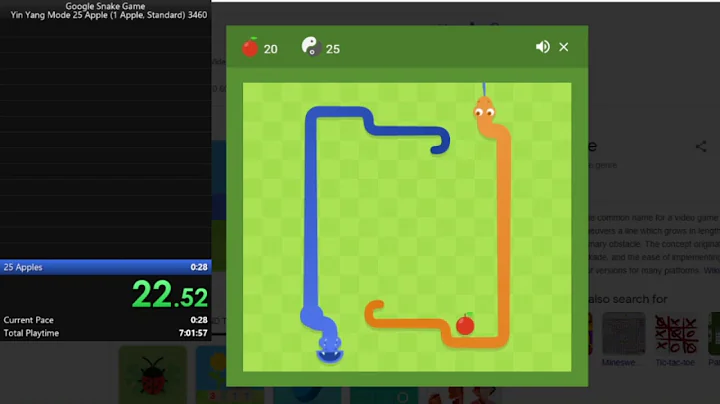
Task: Close the Snake game overlay
Action: coord(563,47)
